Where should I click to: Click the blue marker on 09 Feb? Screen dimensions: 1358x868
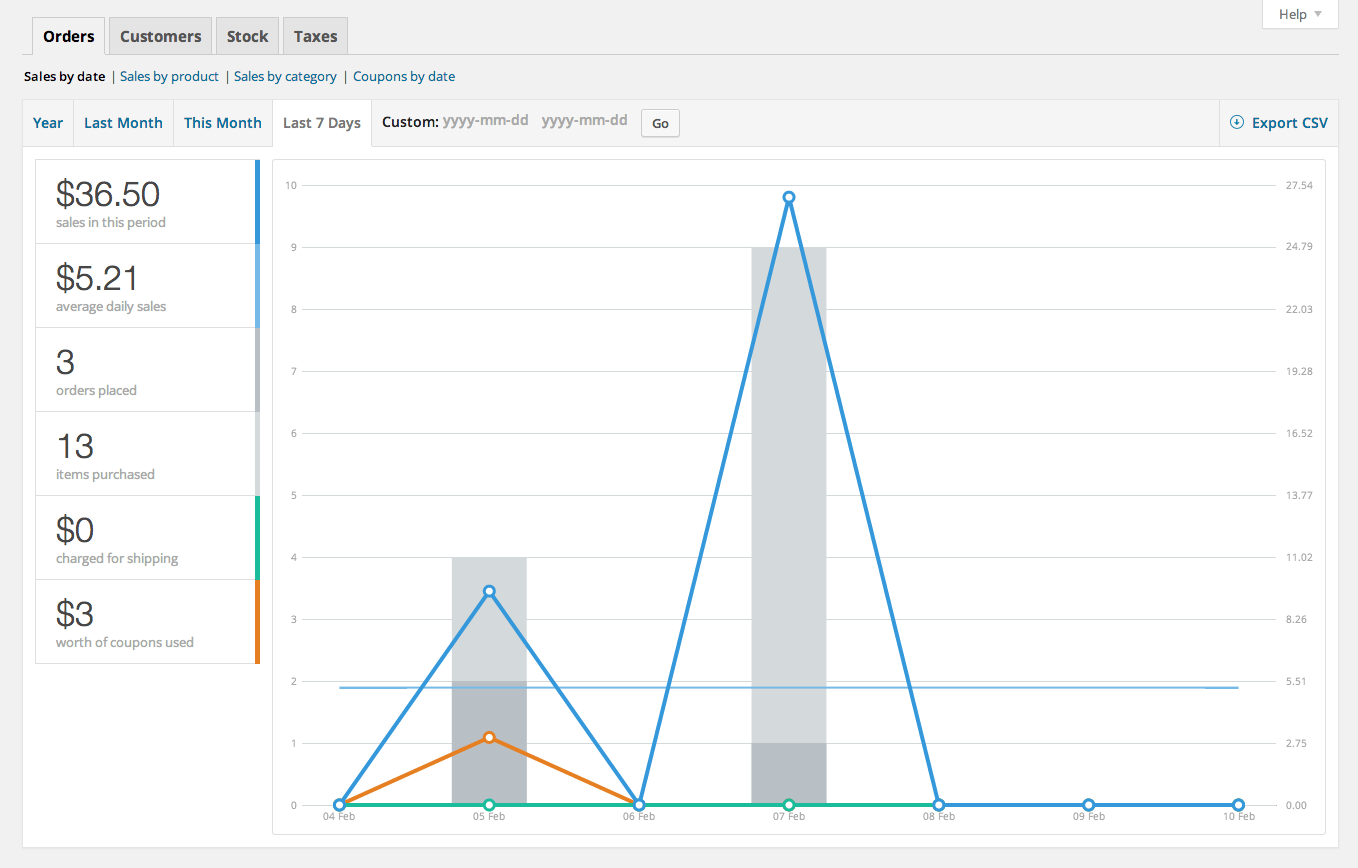(1089, 804)
